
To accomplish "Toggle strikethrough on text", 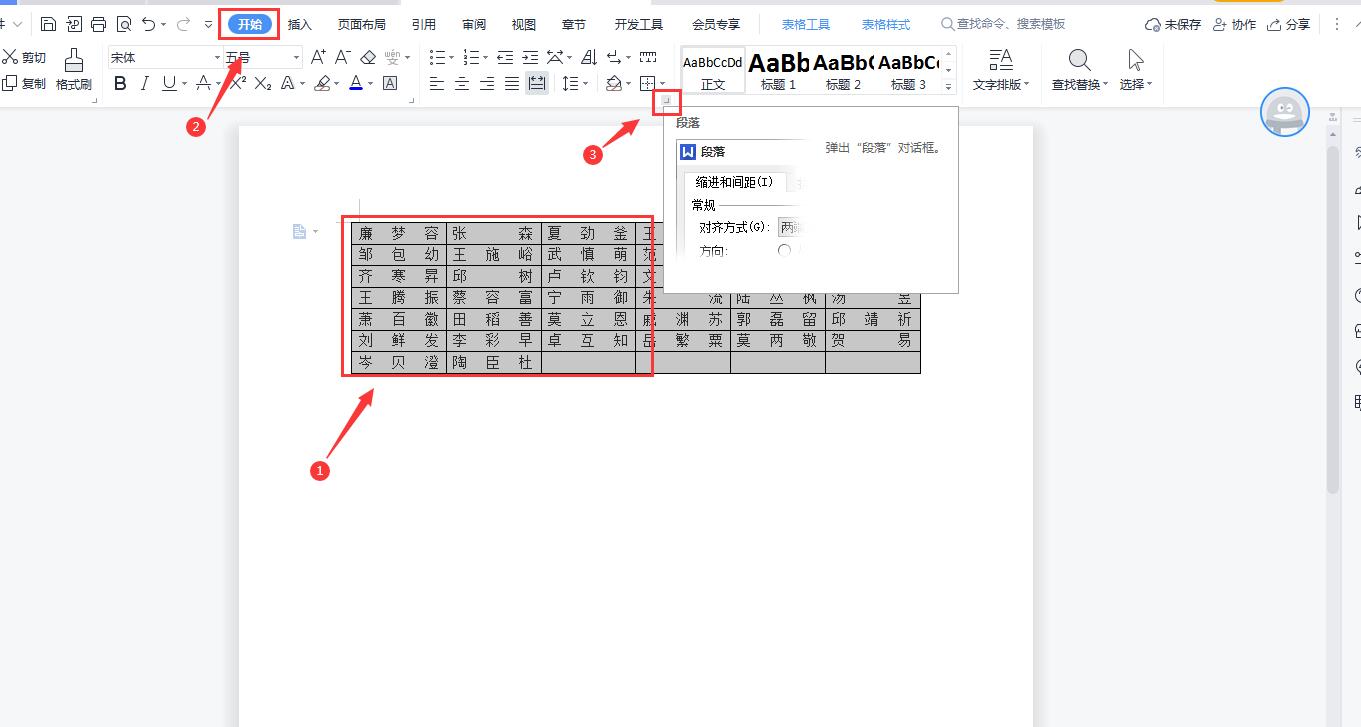I will coord(203,84).
